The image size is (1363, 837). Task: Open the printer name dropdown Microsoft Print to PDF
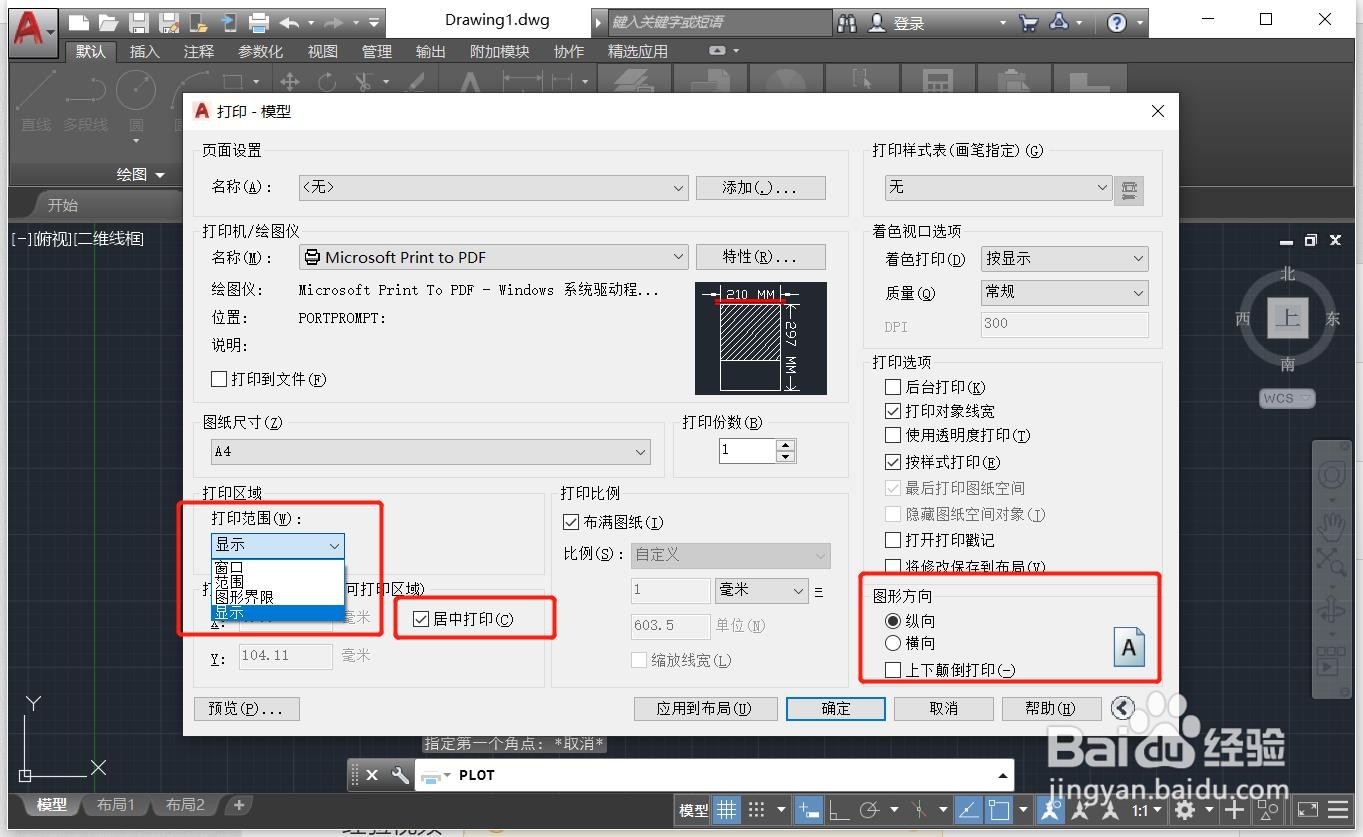pyautogui.click(x=494, y=257)
